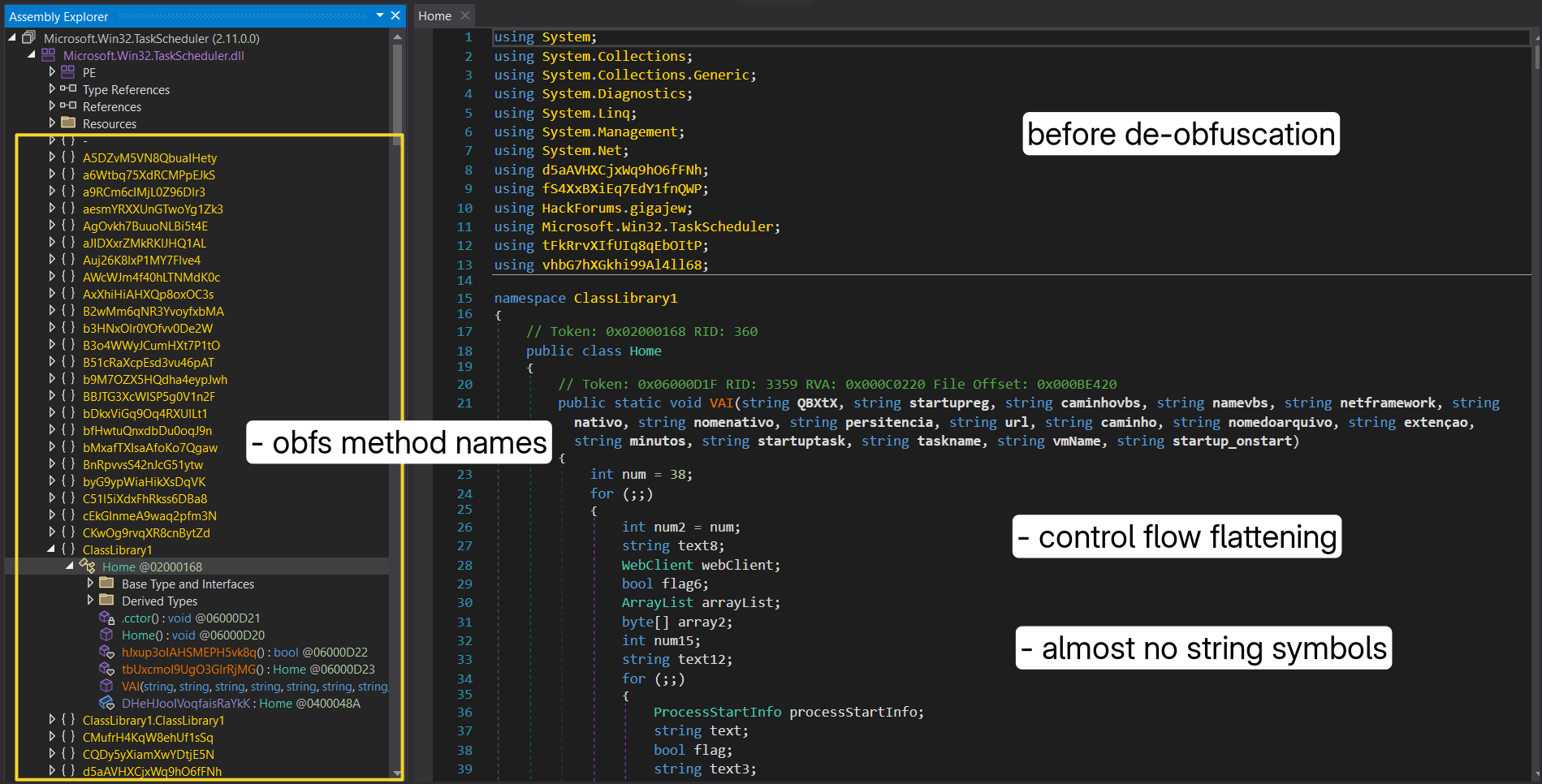Viewport: 1542px width, 784px height.
Task: Select the BBJTG3XcWlSP5g0V1n2F namespace row
Action: (149, 396)
